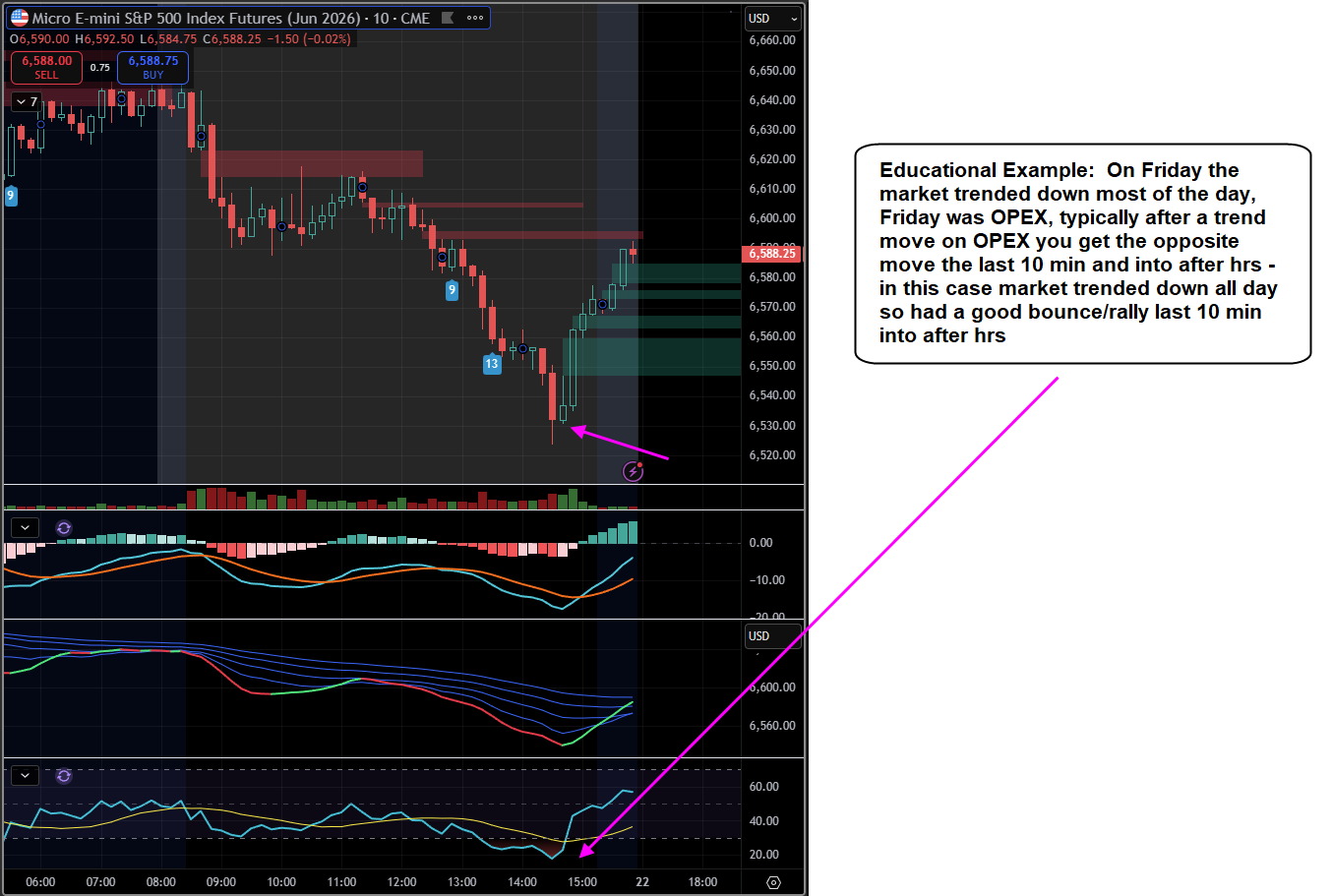1332x896 pixels.
Task: Click the RSI pane purple refresh icon
Action: point(64,776)
